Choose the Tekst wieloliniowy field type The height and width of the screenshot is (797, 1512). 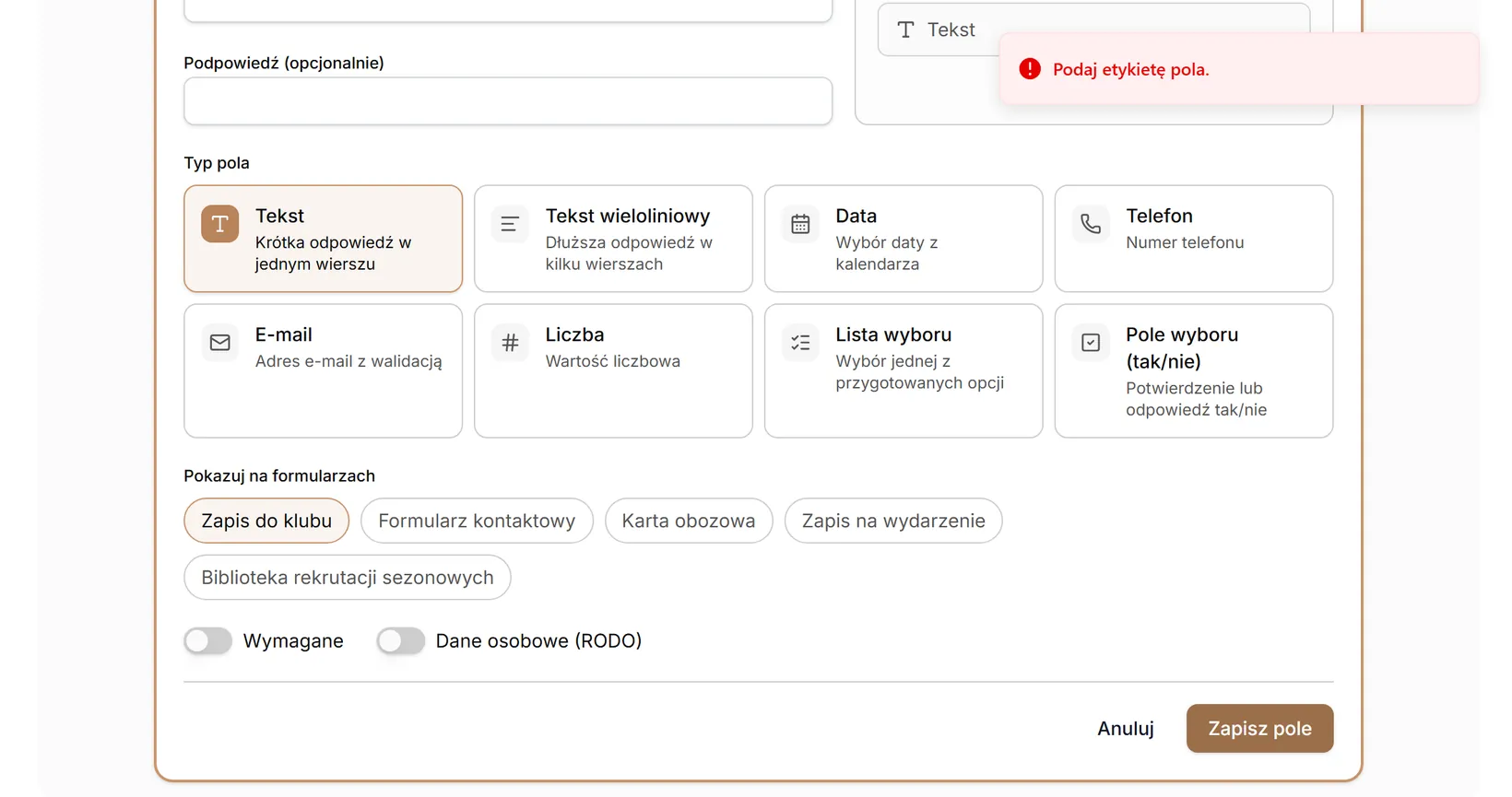pyautogui.click(x=613, y=239)
